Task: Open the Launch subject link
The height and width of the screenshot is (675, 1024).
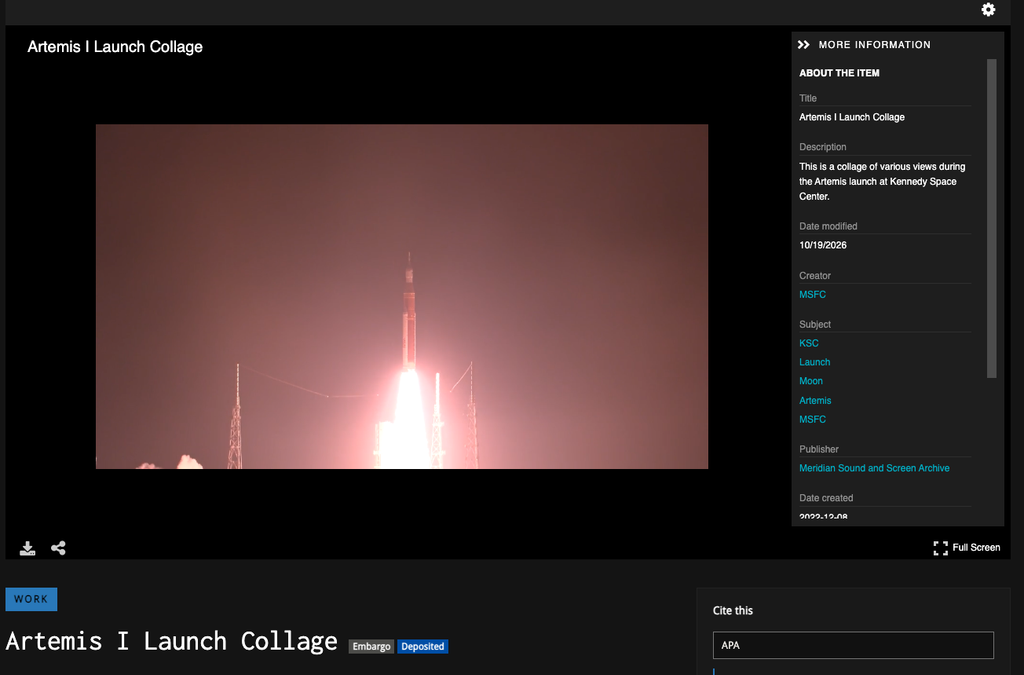Action: pyautogui.click(x=814, y=362)
